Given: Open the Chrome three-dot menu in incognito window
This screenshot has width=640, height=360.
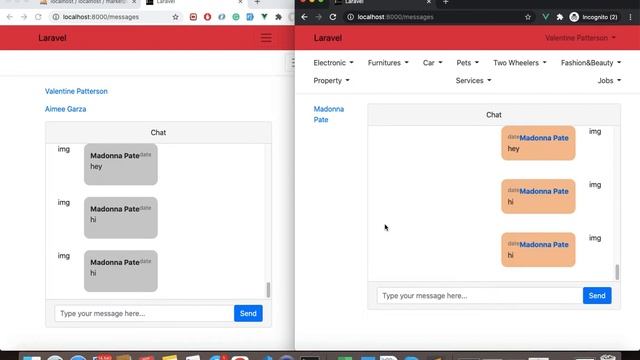Looking at the screenshot, I should click(x=631, y=17).
